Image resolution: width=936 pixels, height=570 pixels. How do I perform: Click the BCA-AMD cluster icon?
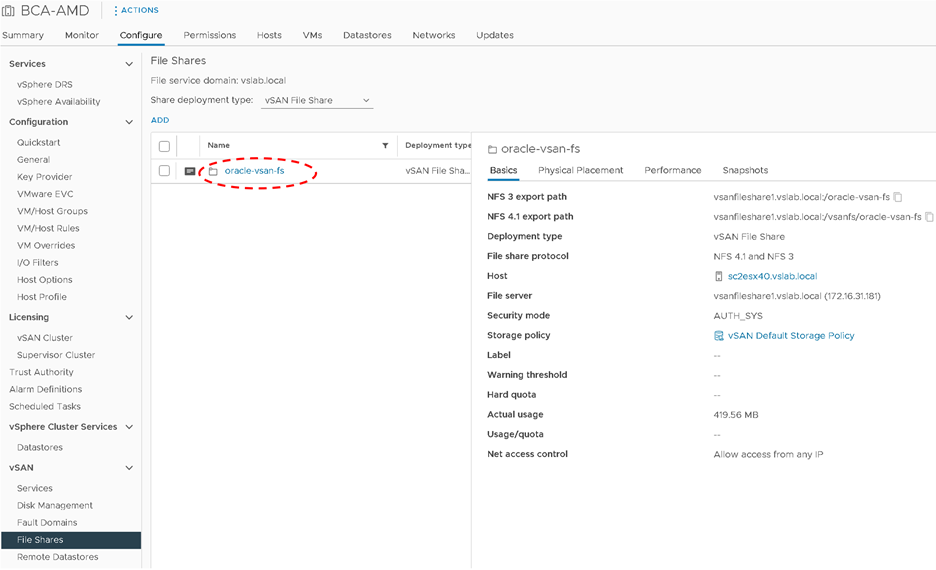tap(9, 11)
